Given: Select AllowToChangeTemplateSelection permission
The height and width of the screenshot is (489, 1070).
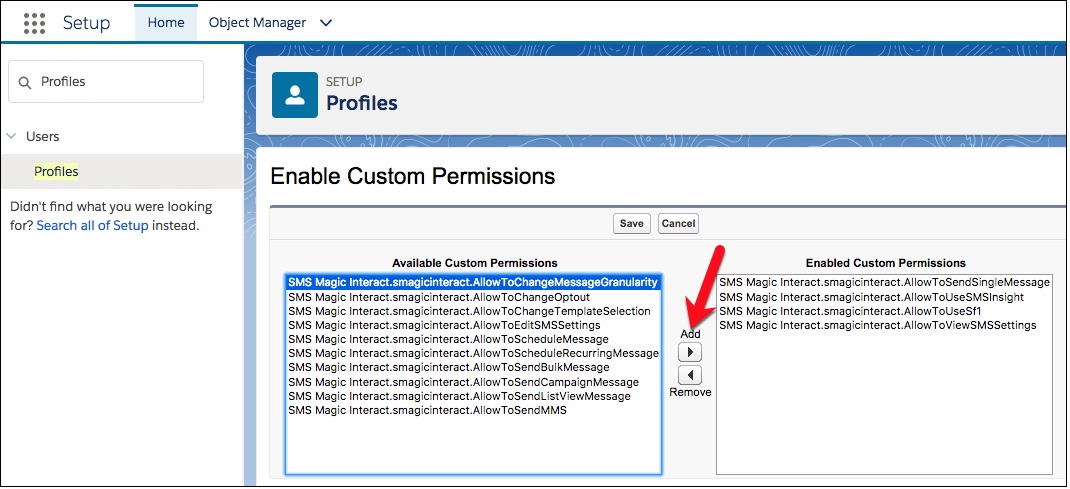Looking at the screenshot, I should (x=472, y=311).
